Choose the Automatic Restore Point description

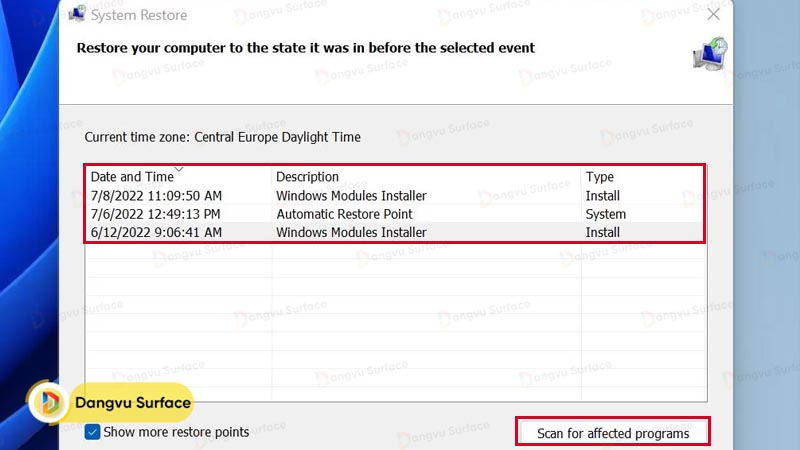pyautogui.click(x=344, y=214)
